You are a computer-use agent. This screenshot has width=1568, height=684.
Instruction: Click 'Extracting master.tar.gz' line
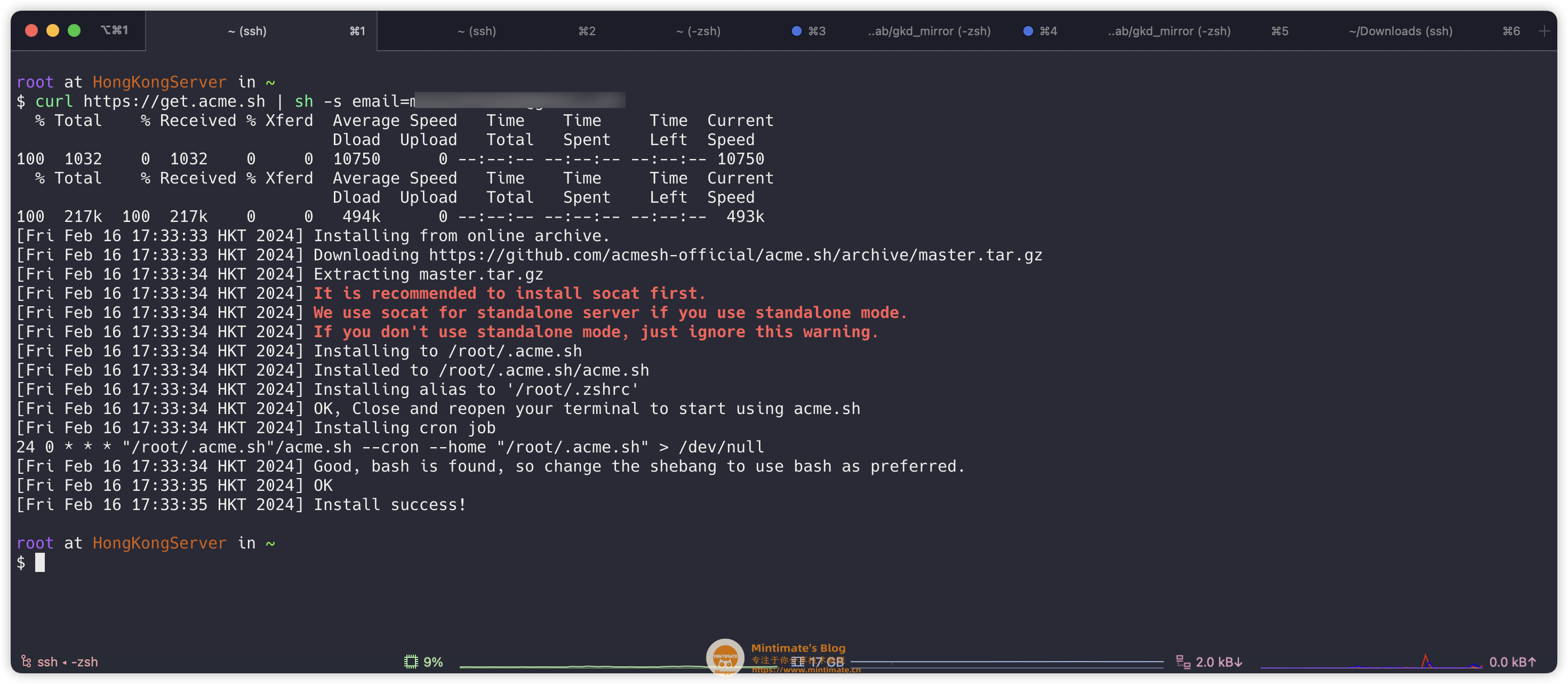[x=428, y=274]
